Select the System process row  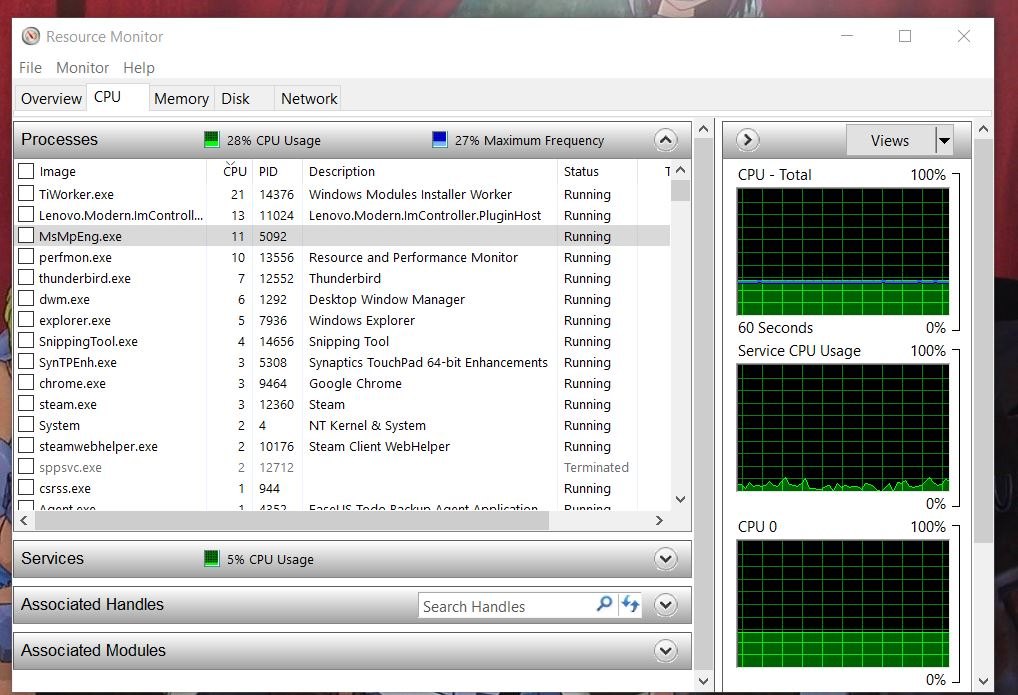343,425
